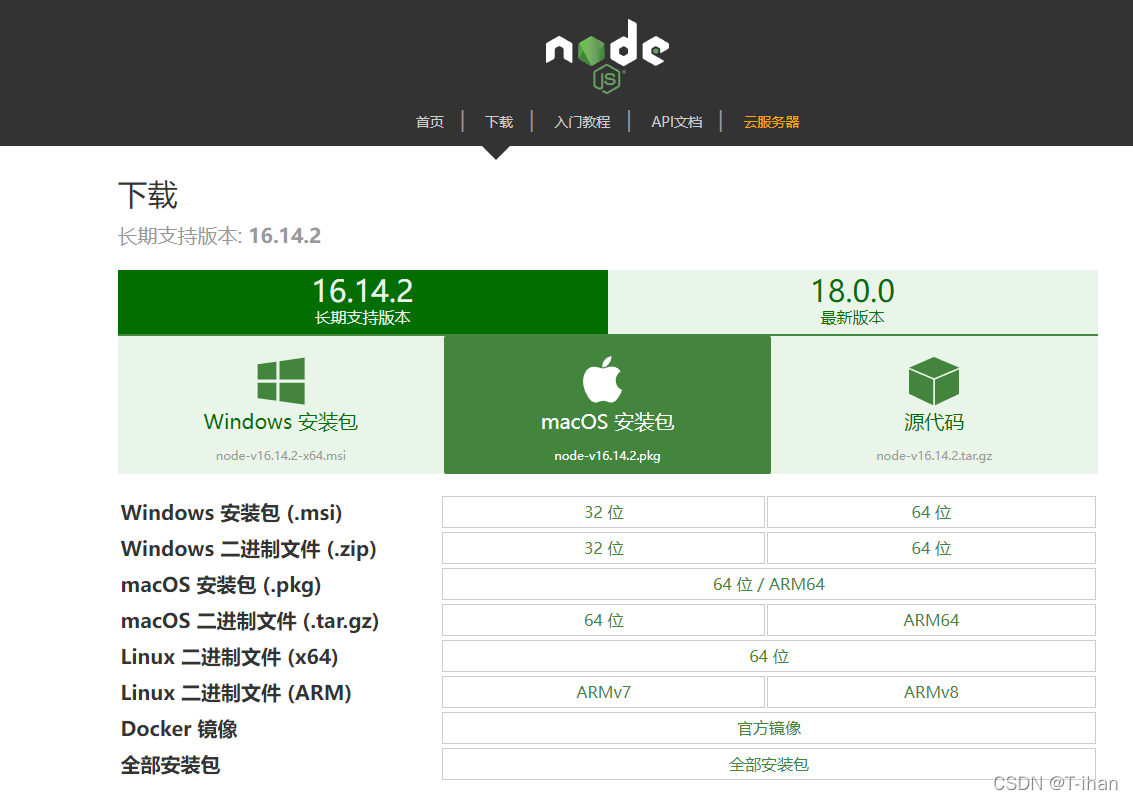
Task: Click the Docker 镜像 row label
Action: coord(178,729)
